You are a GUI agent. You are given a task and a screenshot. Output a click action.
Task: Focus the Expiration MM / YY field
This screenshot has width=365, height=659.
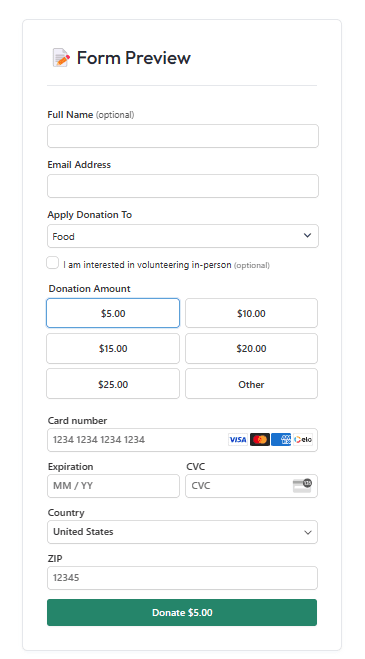tap(114, 486)
